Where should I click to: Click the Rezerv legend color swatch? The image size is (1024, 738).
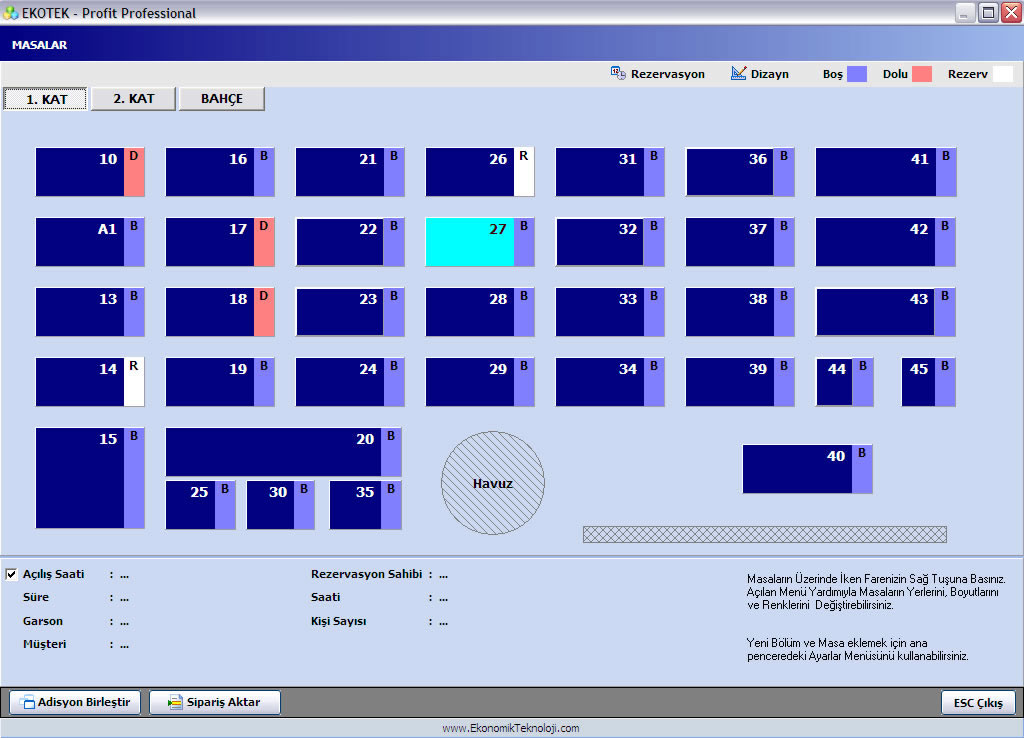point(1002,74)
